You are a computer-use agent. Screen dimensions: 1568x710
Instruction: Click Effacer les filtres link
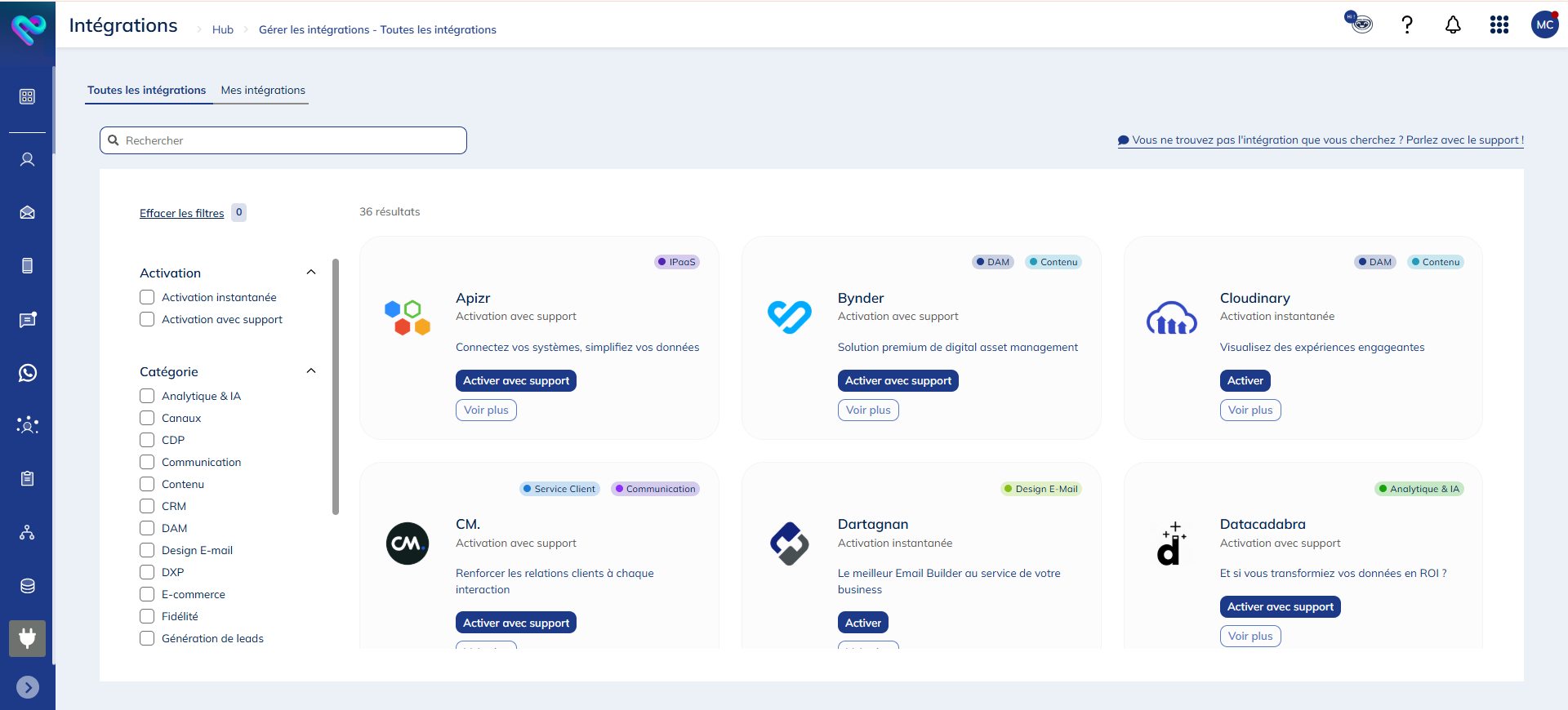(181, 213)
